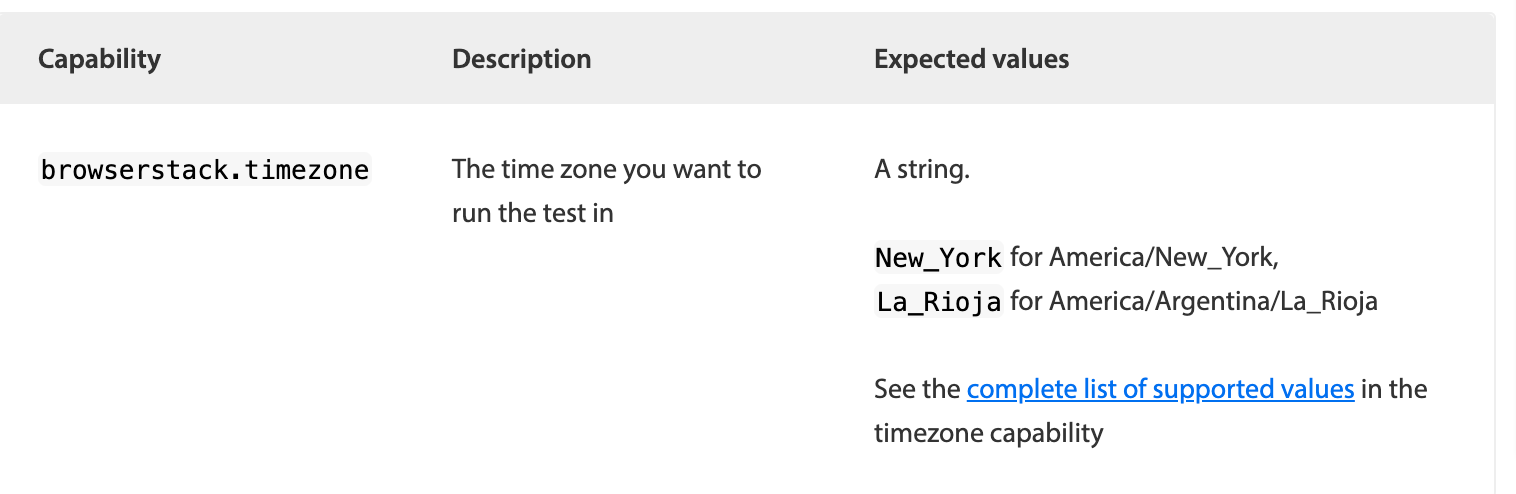Click the Description column header

(x=521, y=59)
